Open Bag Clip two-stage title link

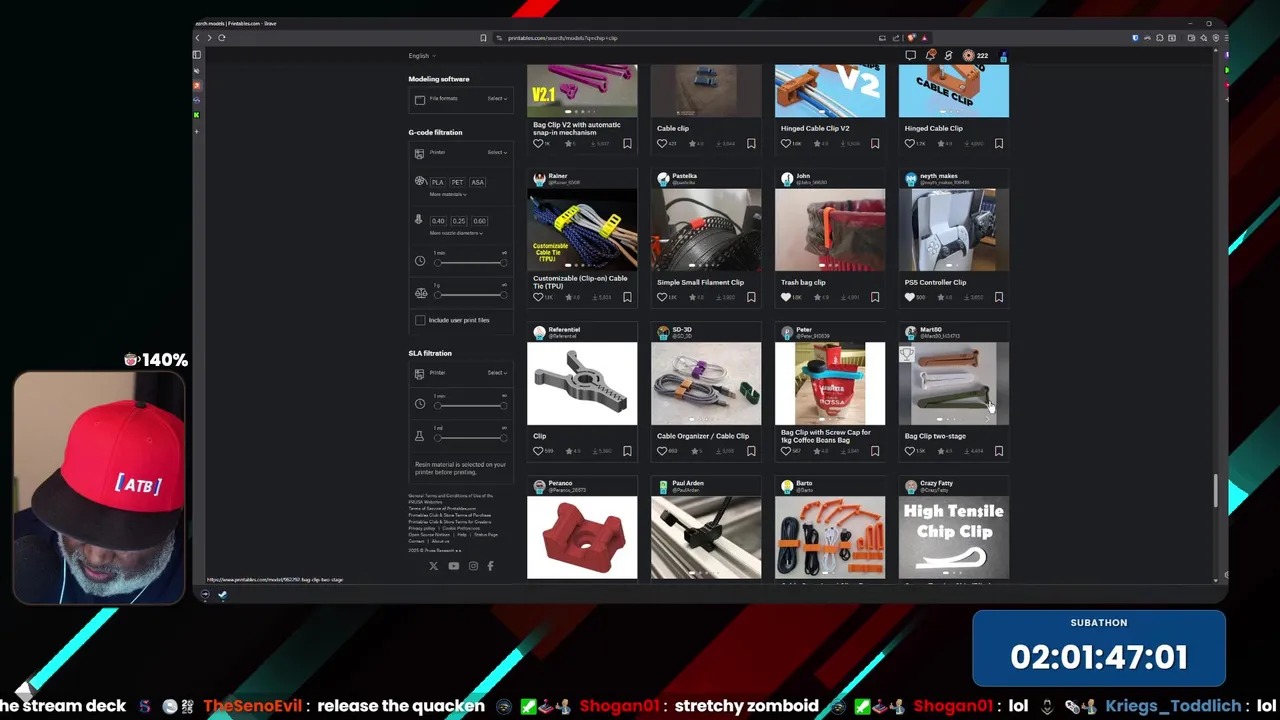click(x=935, y=436)
